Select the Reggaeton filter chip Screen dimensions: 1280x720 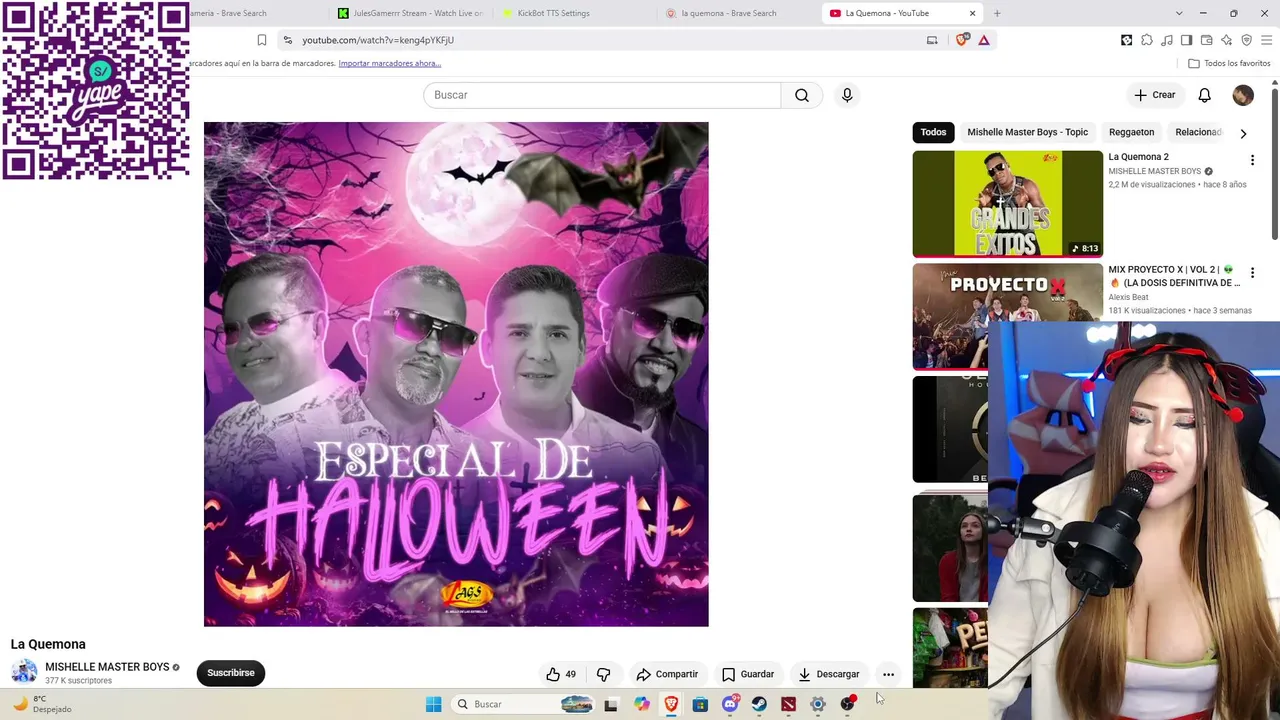coord(1131,132)
